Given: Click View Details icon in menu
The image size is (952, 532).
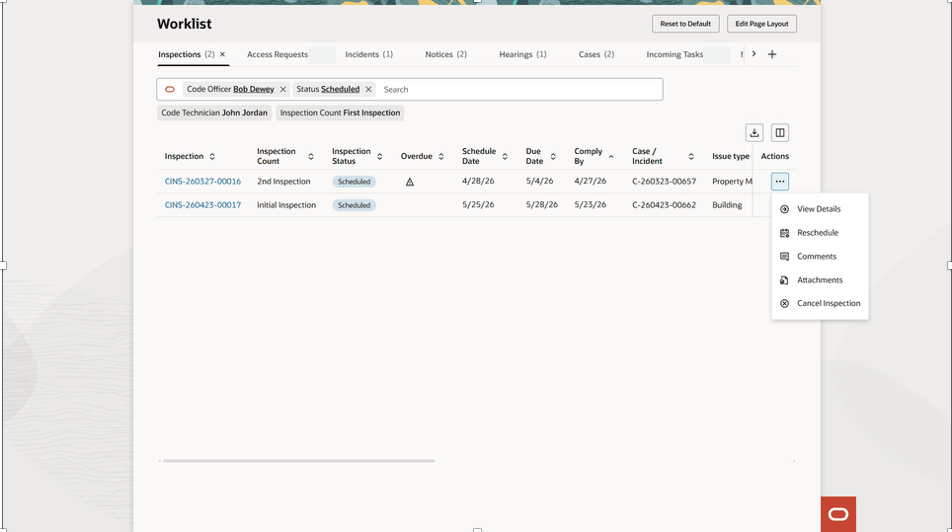Looking at the screenshot, I should click(x=784, y=209).
